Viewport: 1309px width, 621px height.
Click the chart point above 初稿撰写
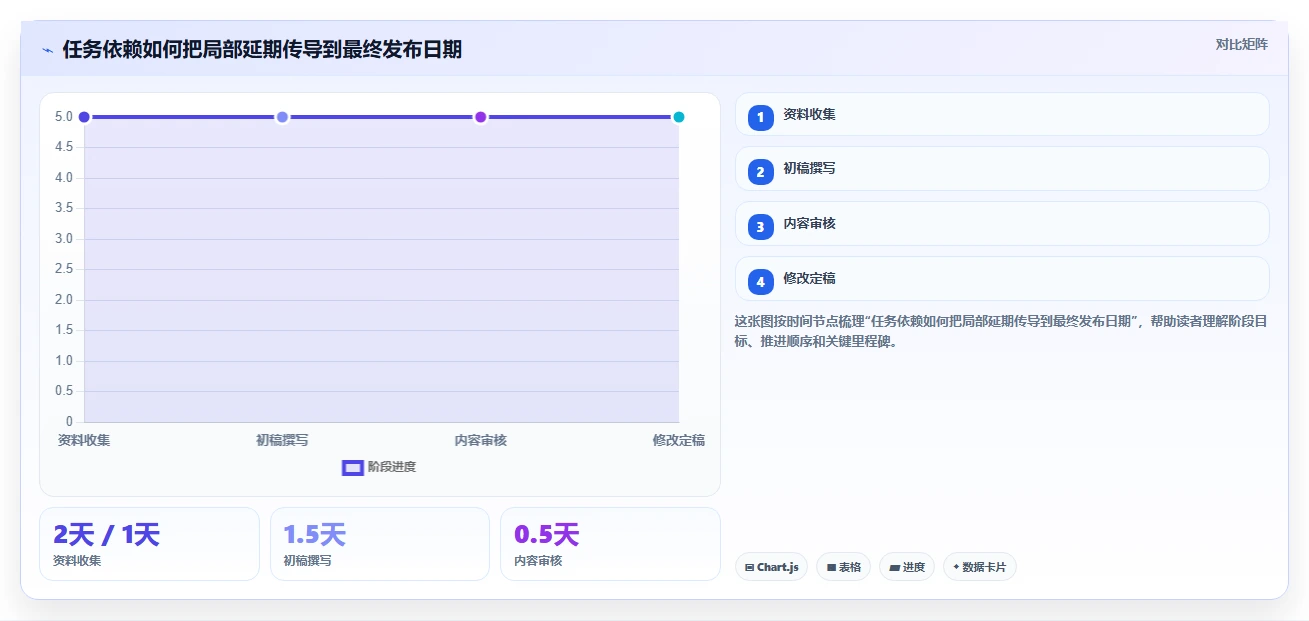pos(282,117)
